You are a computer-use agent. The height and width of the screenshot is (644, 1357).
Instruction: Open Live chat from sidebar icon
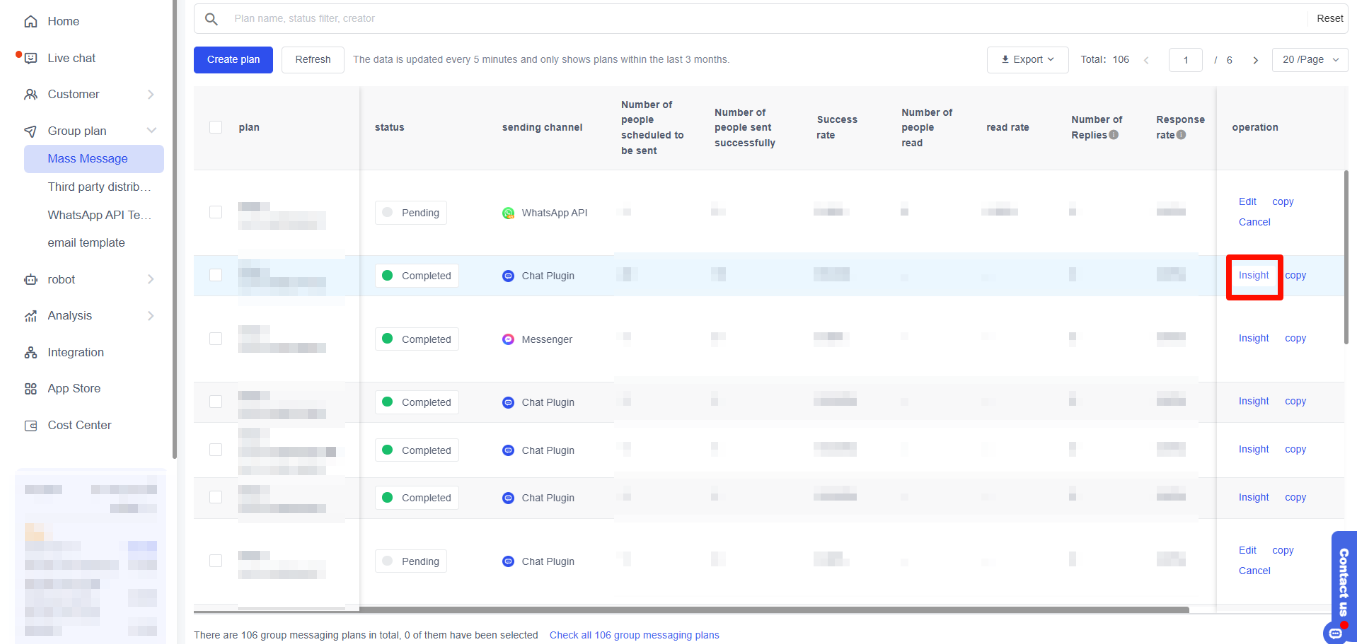coord(30,58)
